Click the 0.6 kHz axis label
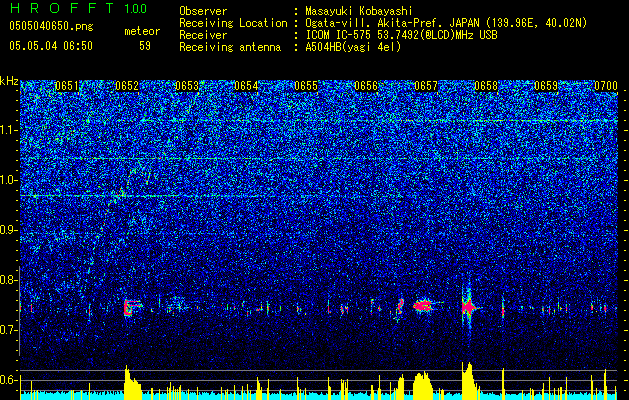 (9, 380)
